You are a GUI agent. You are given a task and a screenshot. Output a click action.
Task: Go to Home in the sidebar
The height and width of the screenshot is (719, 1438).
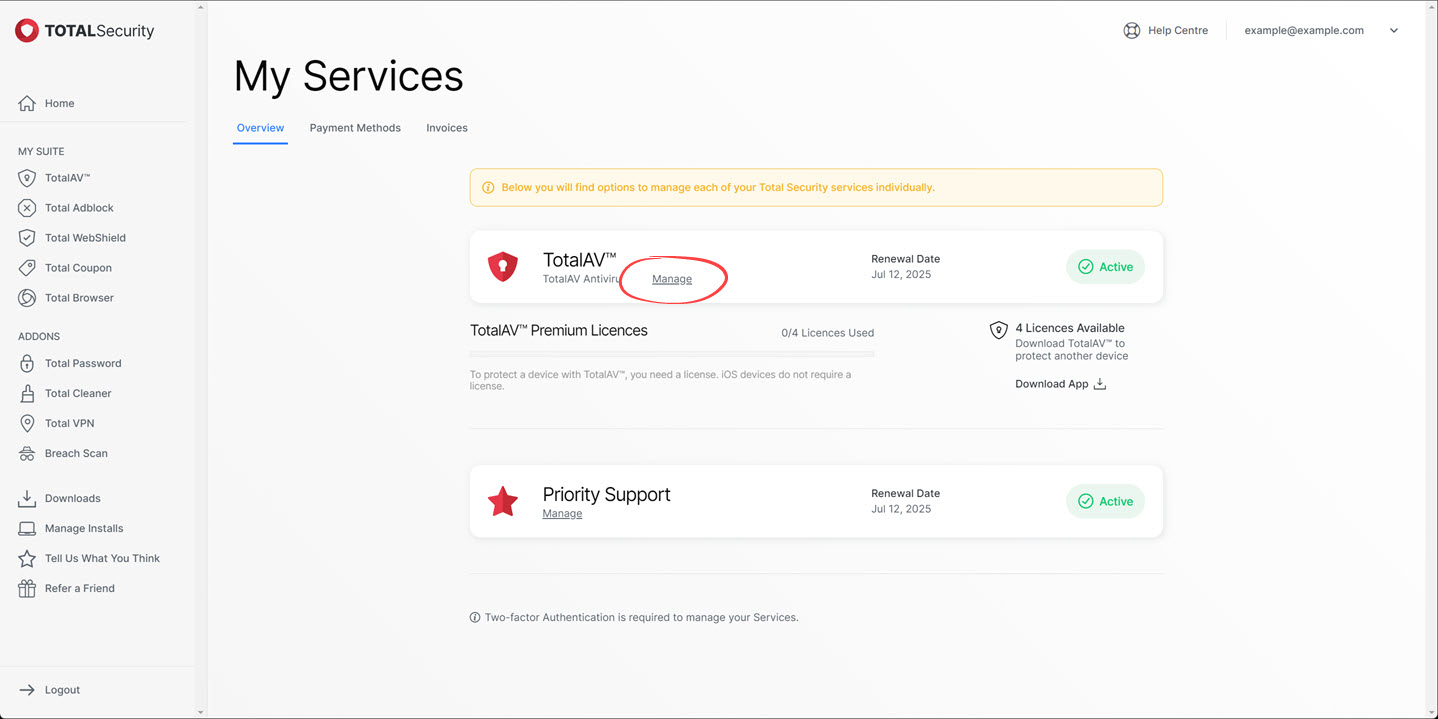coord(59,103)
